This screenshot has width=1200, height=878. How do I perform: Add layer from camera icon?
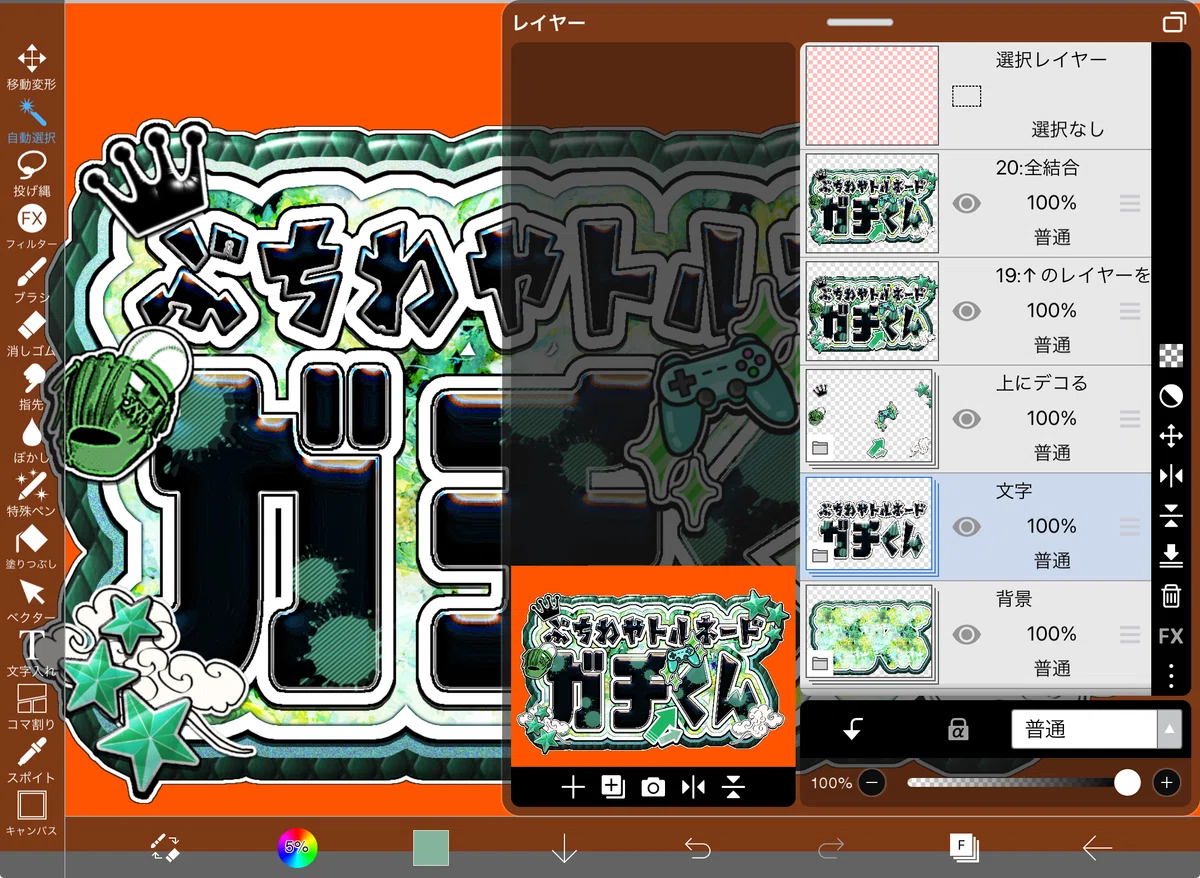tap(653, 788)
